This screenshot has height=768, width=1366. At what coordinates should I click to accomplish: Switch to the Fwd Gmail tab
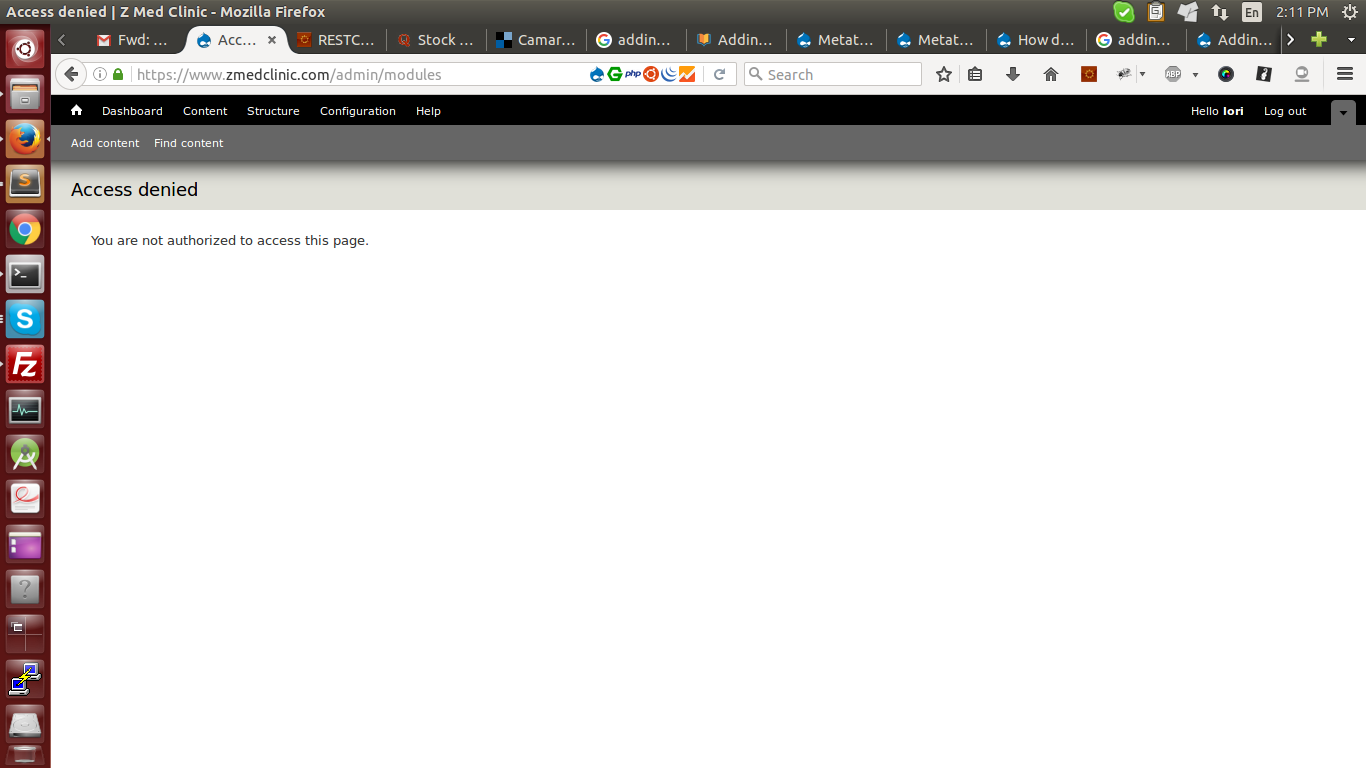point(133,40)
